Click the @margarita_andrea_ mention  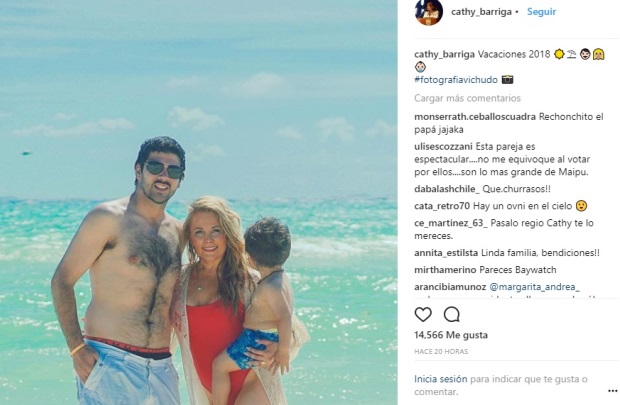click(x=534, y=287)
